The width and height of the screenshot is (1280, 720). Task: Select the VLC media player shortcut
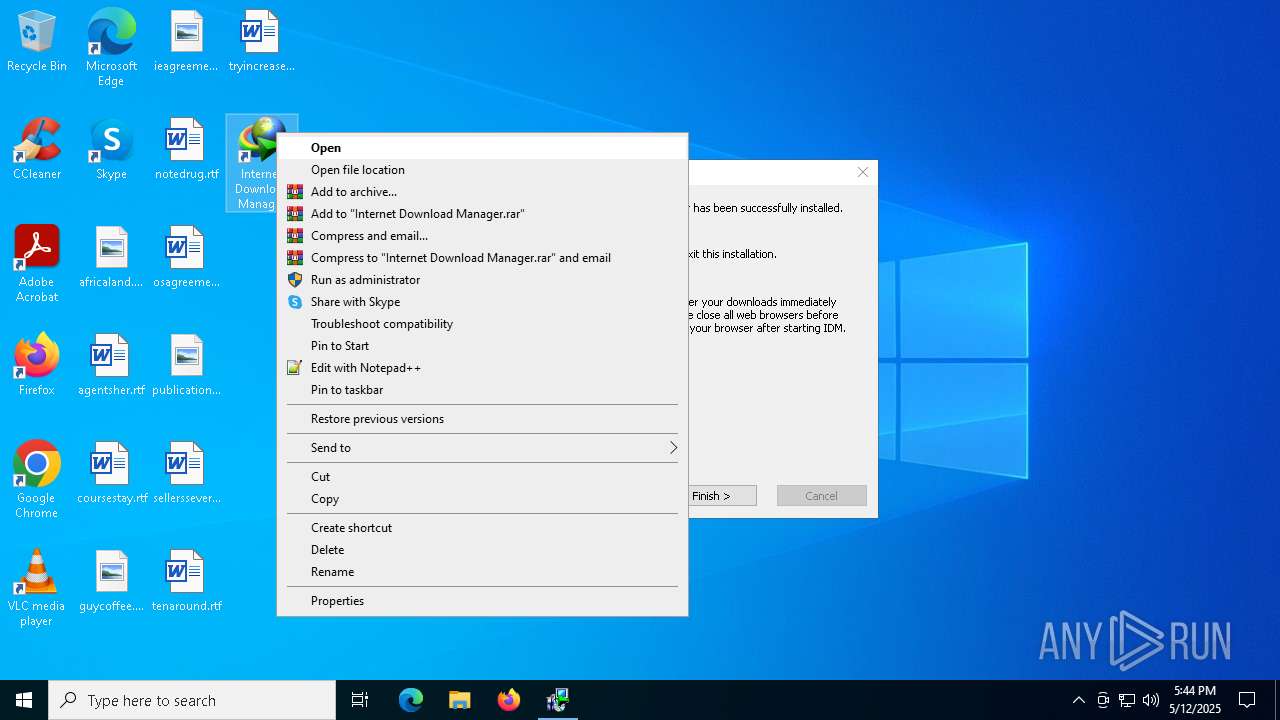[x=37, y=588]
